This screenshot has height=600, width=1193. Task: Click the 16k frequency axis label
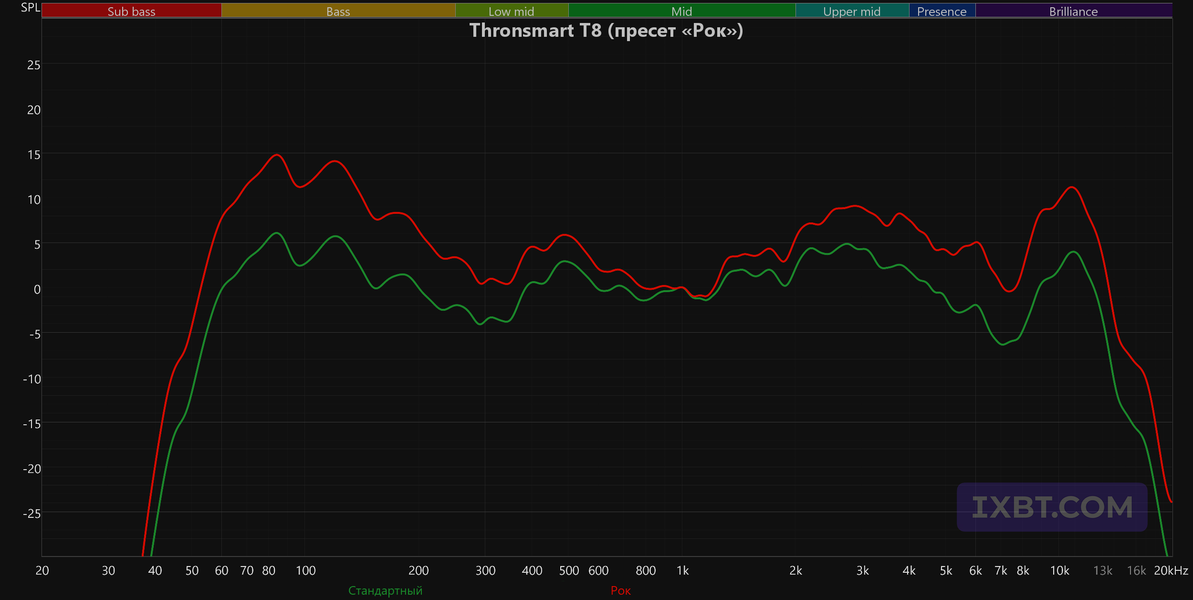(1137, 570)
